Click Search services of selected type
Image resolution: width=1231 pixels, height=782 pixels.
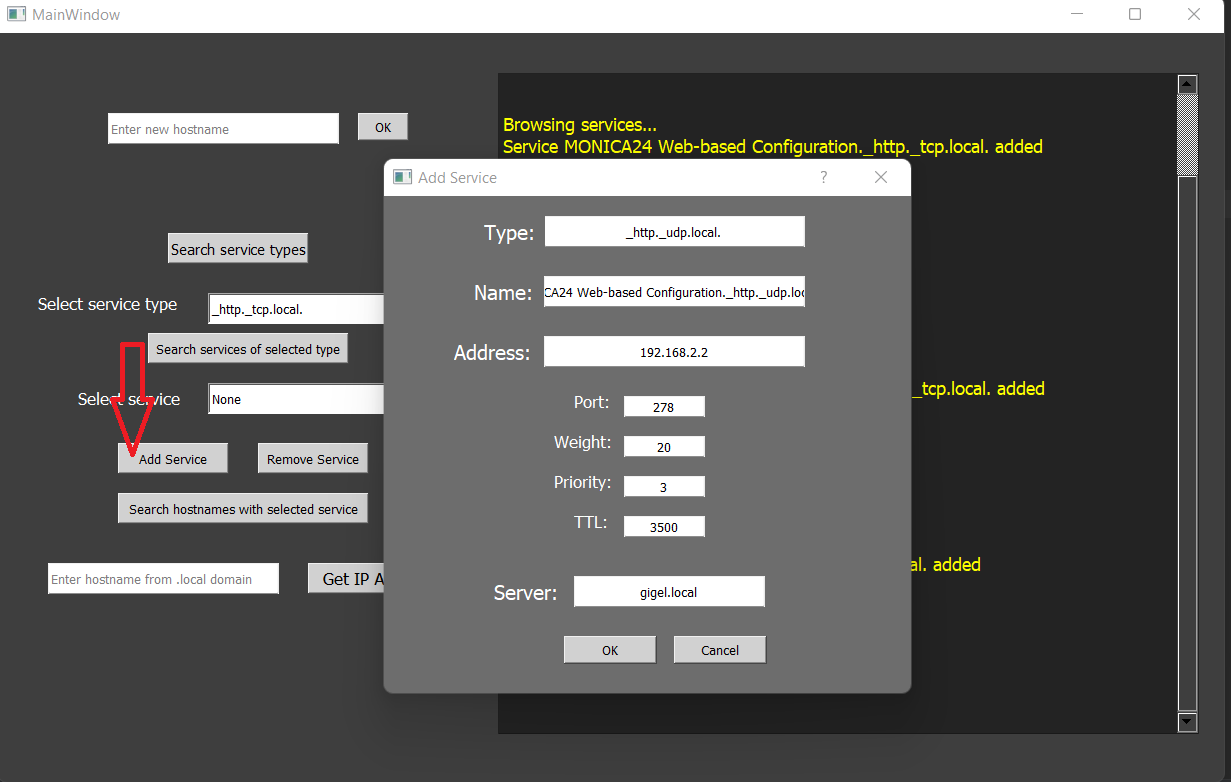coord(248,349)
